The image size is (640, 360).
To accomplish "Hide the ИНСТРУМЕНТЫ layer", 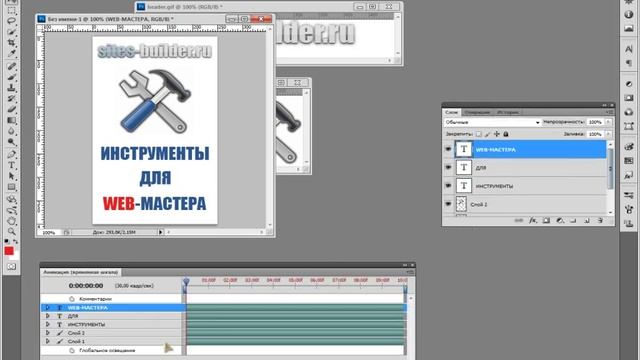I will tap(448, 186).
